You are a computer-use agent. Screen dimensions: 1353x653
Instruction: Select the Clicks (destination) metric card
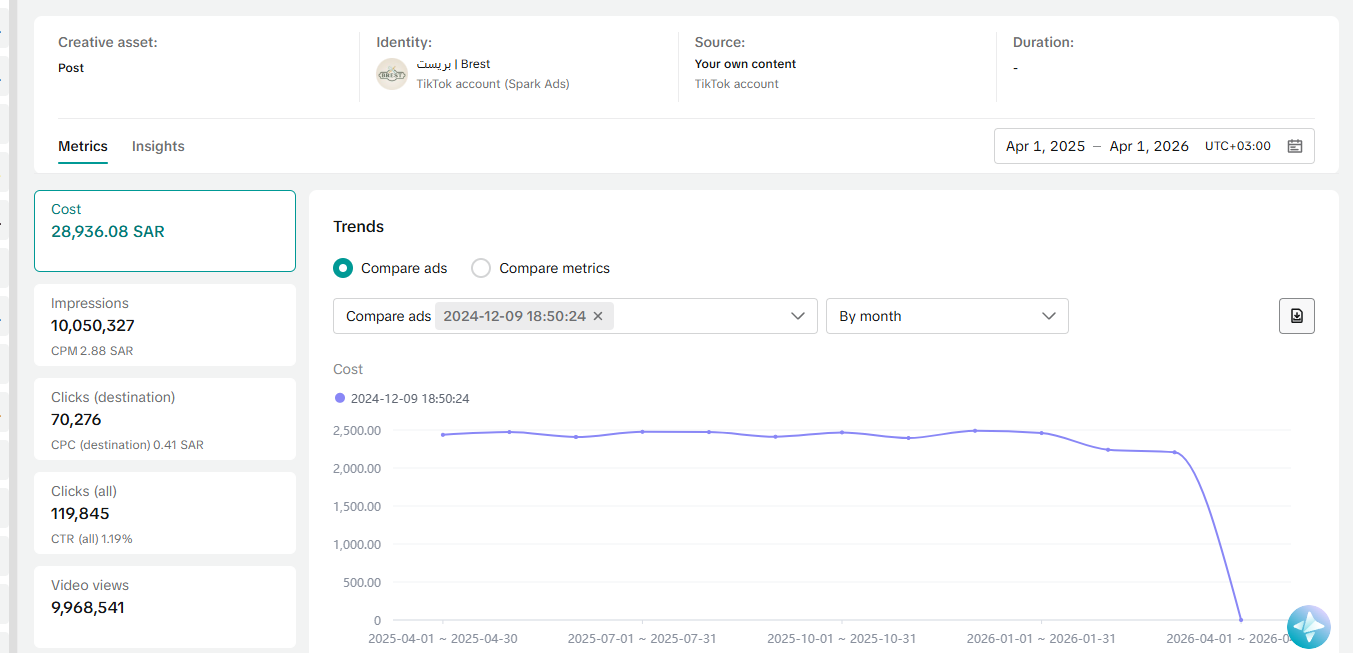[165, 419]
